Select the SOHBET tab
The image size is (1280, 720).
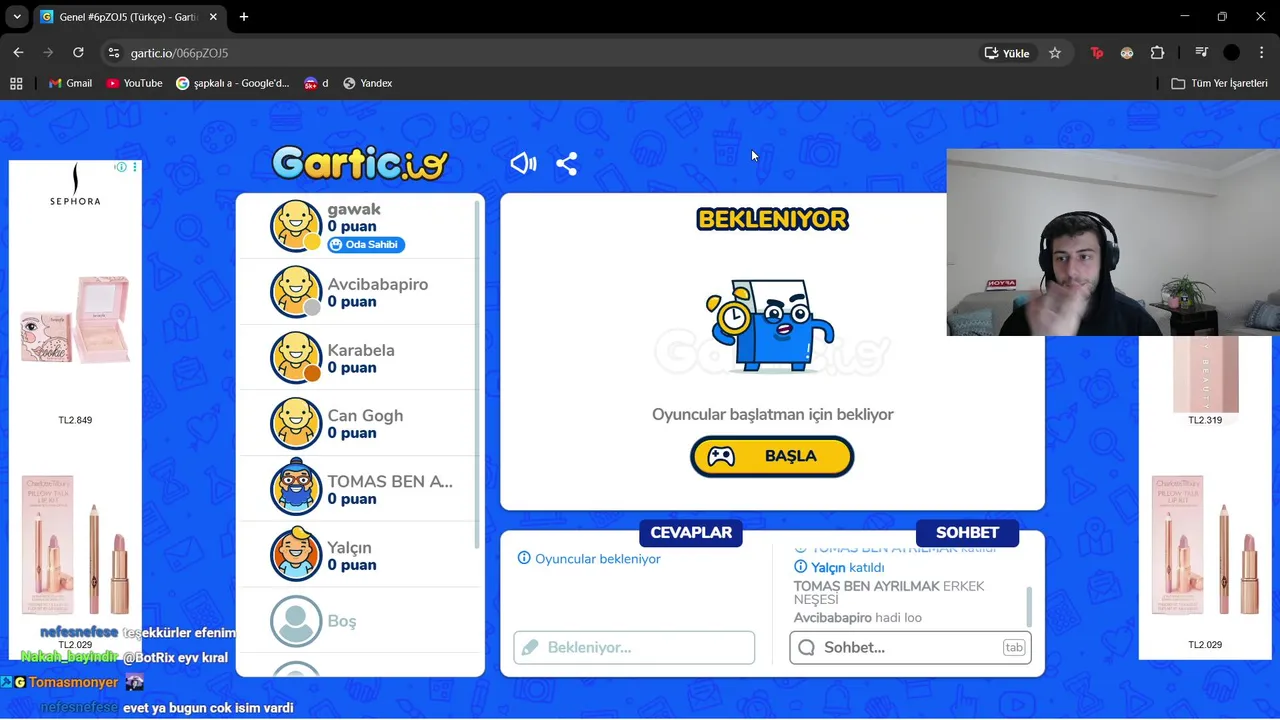pyautogui.click(x=967, y=533)
